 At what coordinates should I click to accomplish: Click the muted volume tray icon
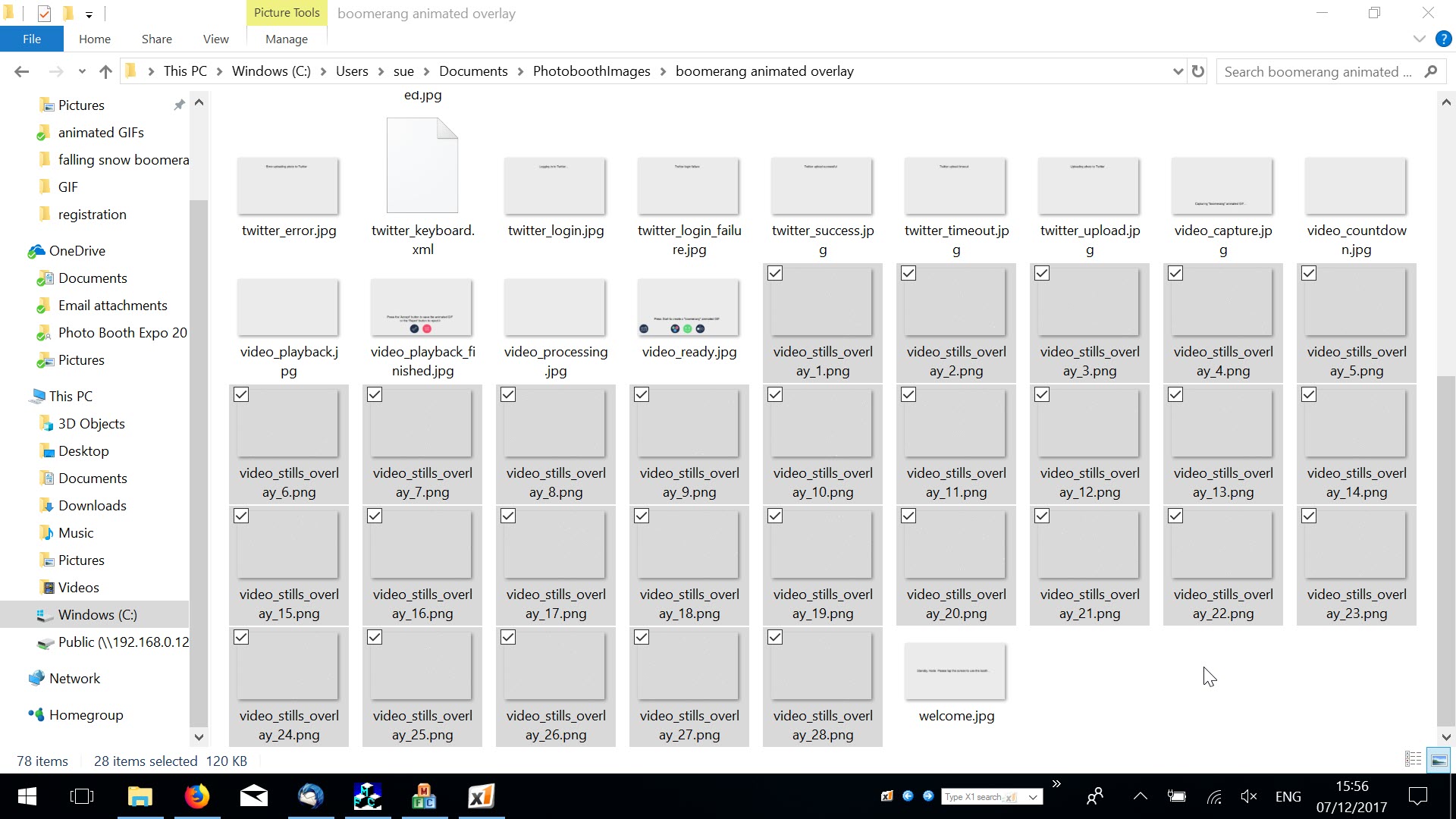pos(1248,796)
